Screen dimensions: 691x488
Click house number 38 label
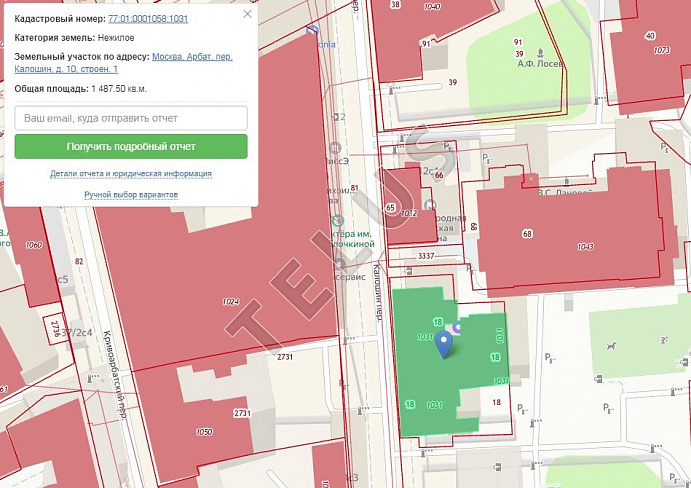pyautogui.click(x=395, y=5)
